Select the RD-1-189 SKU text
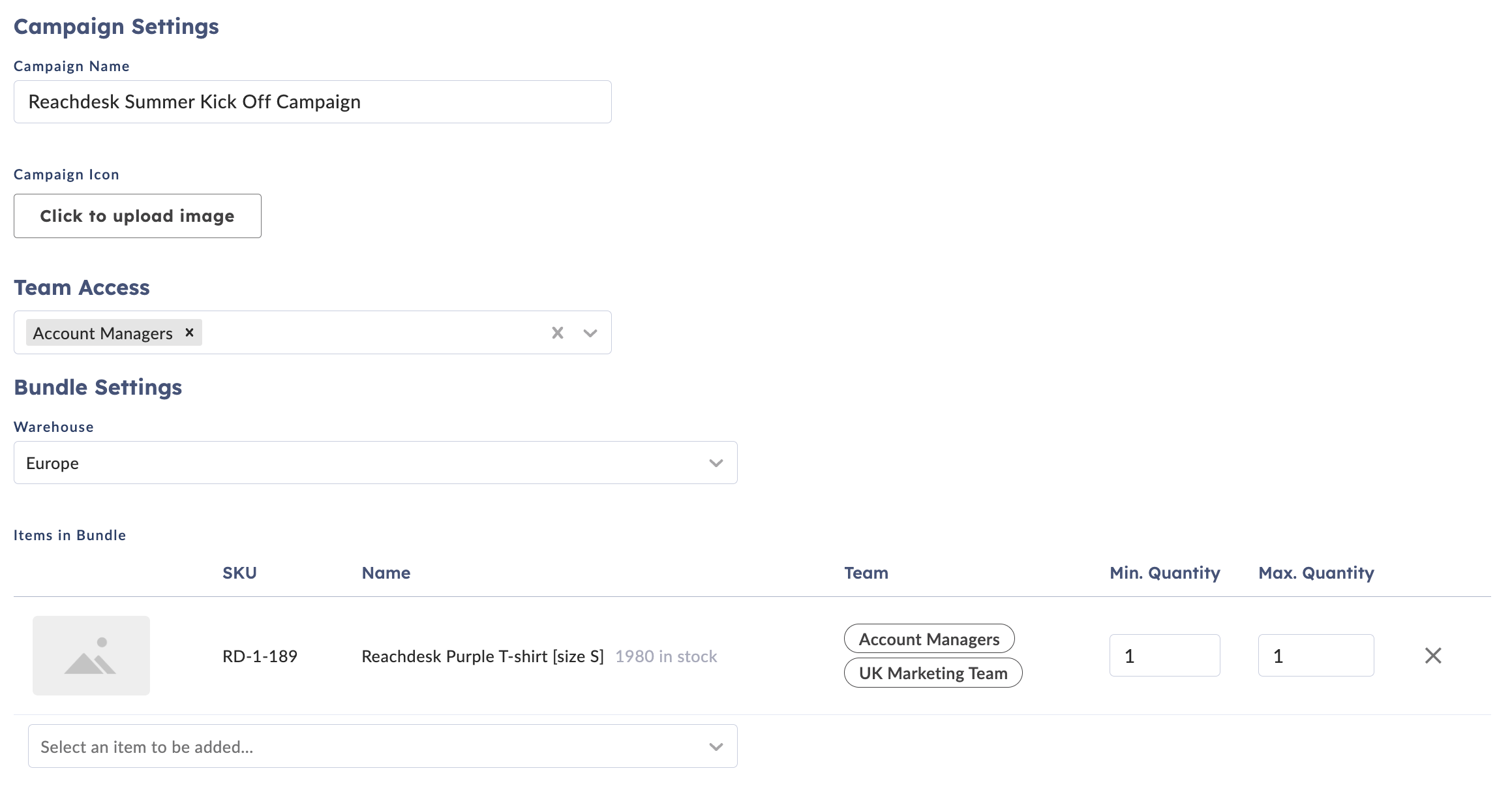 [x=260, y=656]
